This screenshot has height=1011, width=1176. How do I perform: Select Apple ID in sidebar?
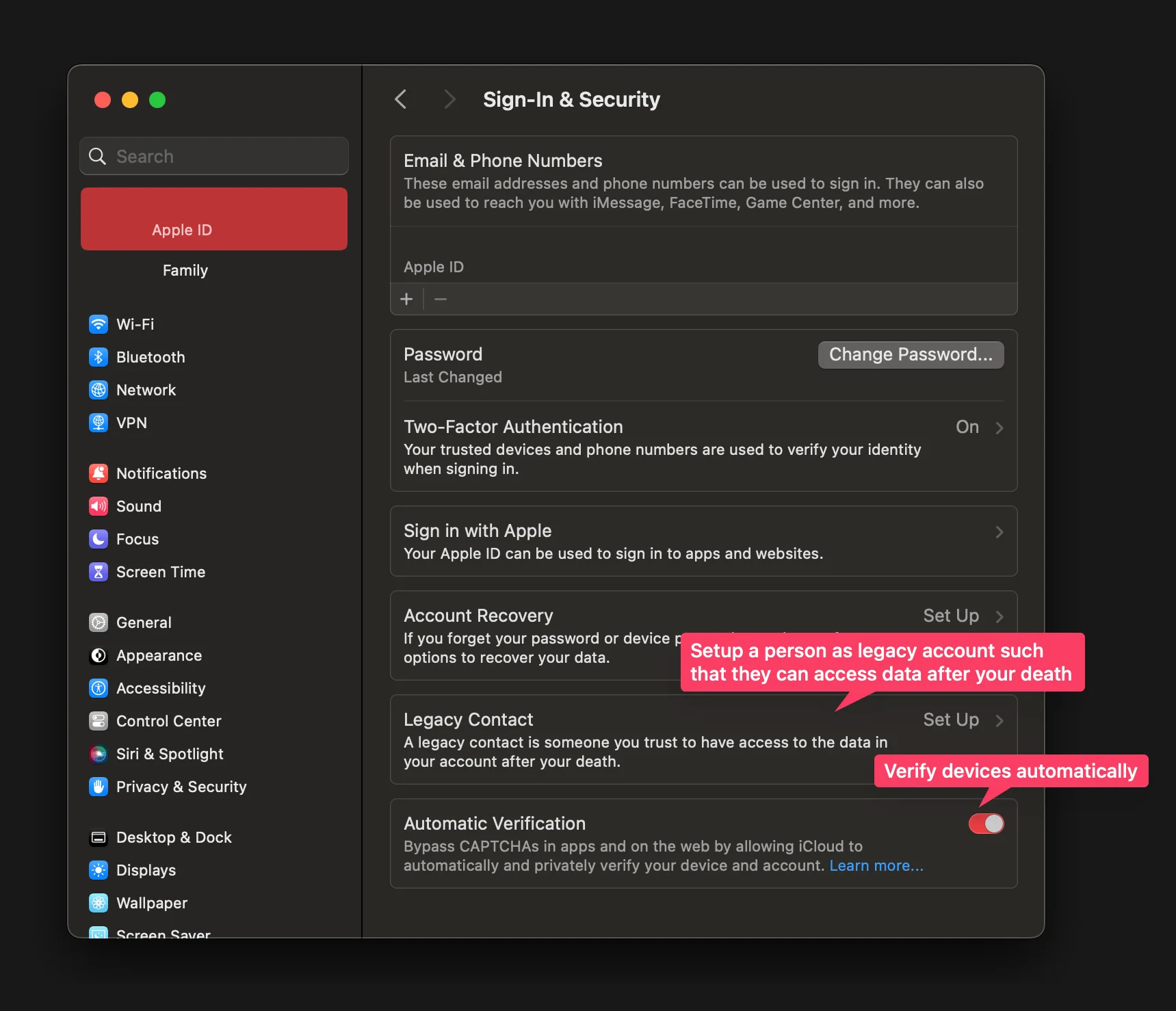coord(181,230)
